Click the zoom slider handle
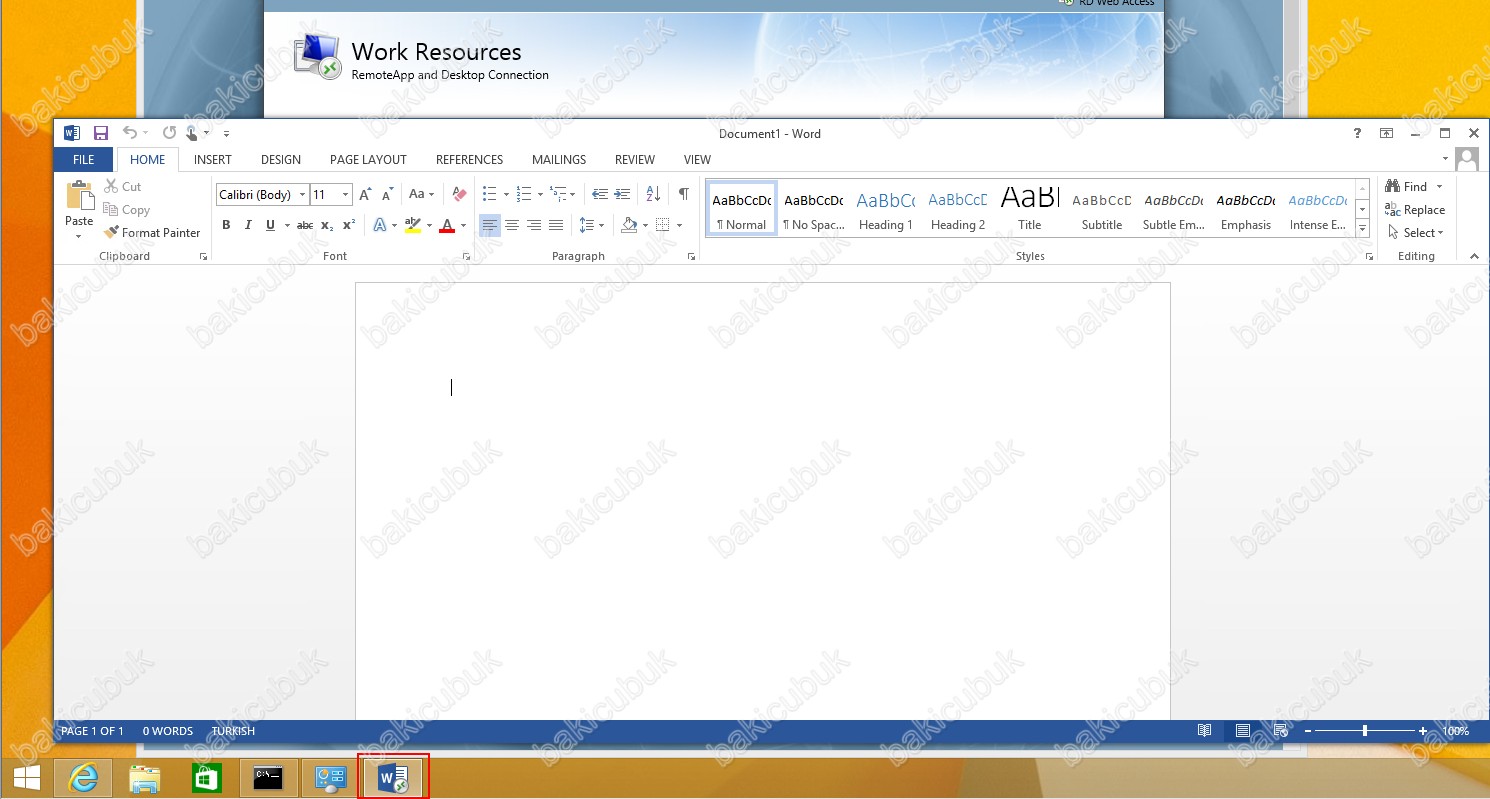1490x799 pixels. [x=1364, y=731]
